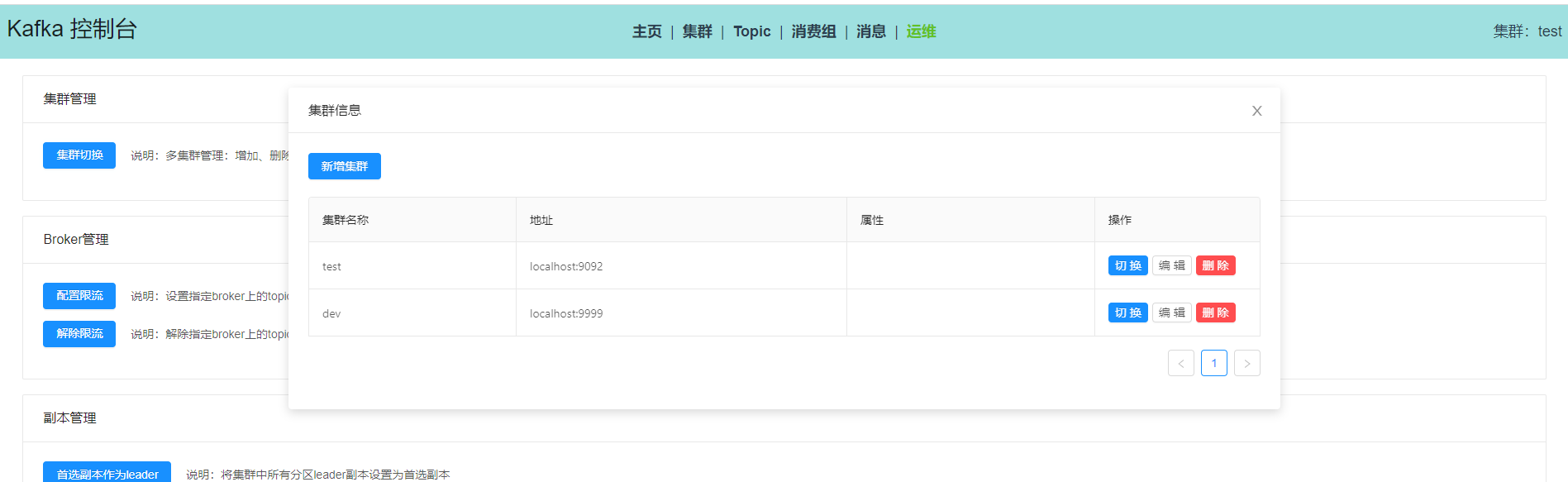Select the 运维 navigation item

pyautogui.click(x=921, y=31)
